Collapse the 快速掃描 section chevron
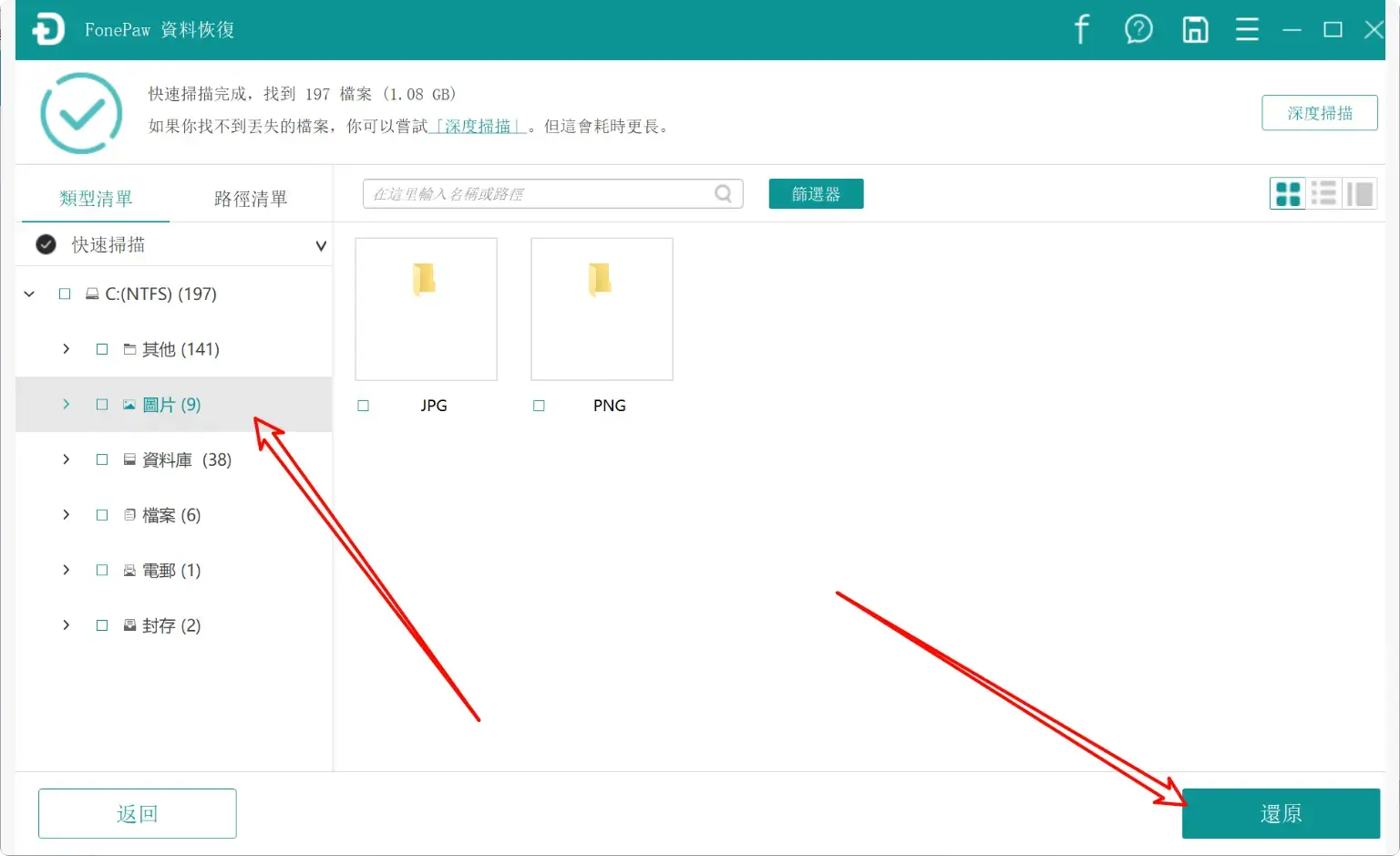Viewport: 1400px width, 856px height. pyautogui.click(x=321, y=245)
